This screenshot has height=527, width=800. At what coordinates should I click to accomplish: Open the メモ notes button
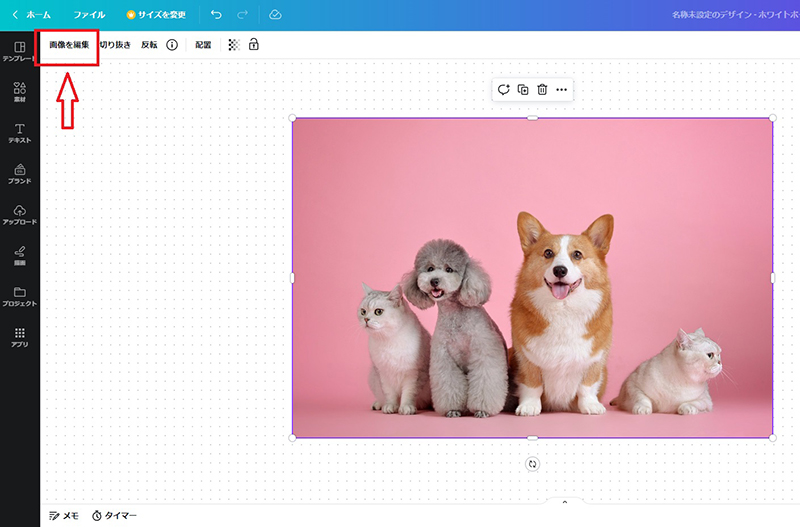click(x=64, y=516)
